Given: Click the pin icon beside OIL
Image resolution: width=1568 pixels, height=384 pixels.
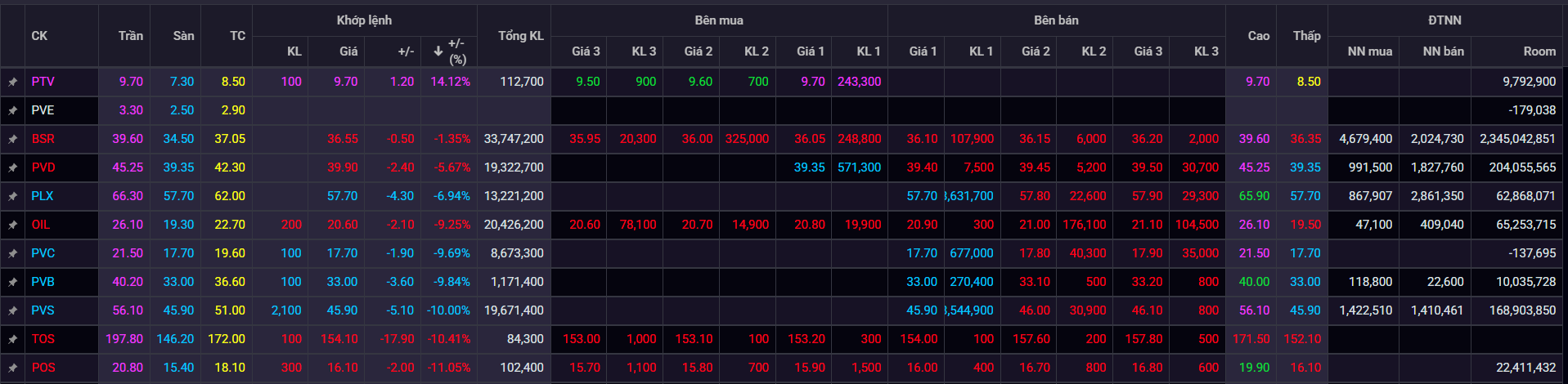Looking at the screenshot, I should pyautogui.click(x=13, y=225).
